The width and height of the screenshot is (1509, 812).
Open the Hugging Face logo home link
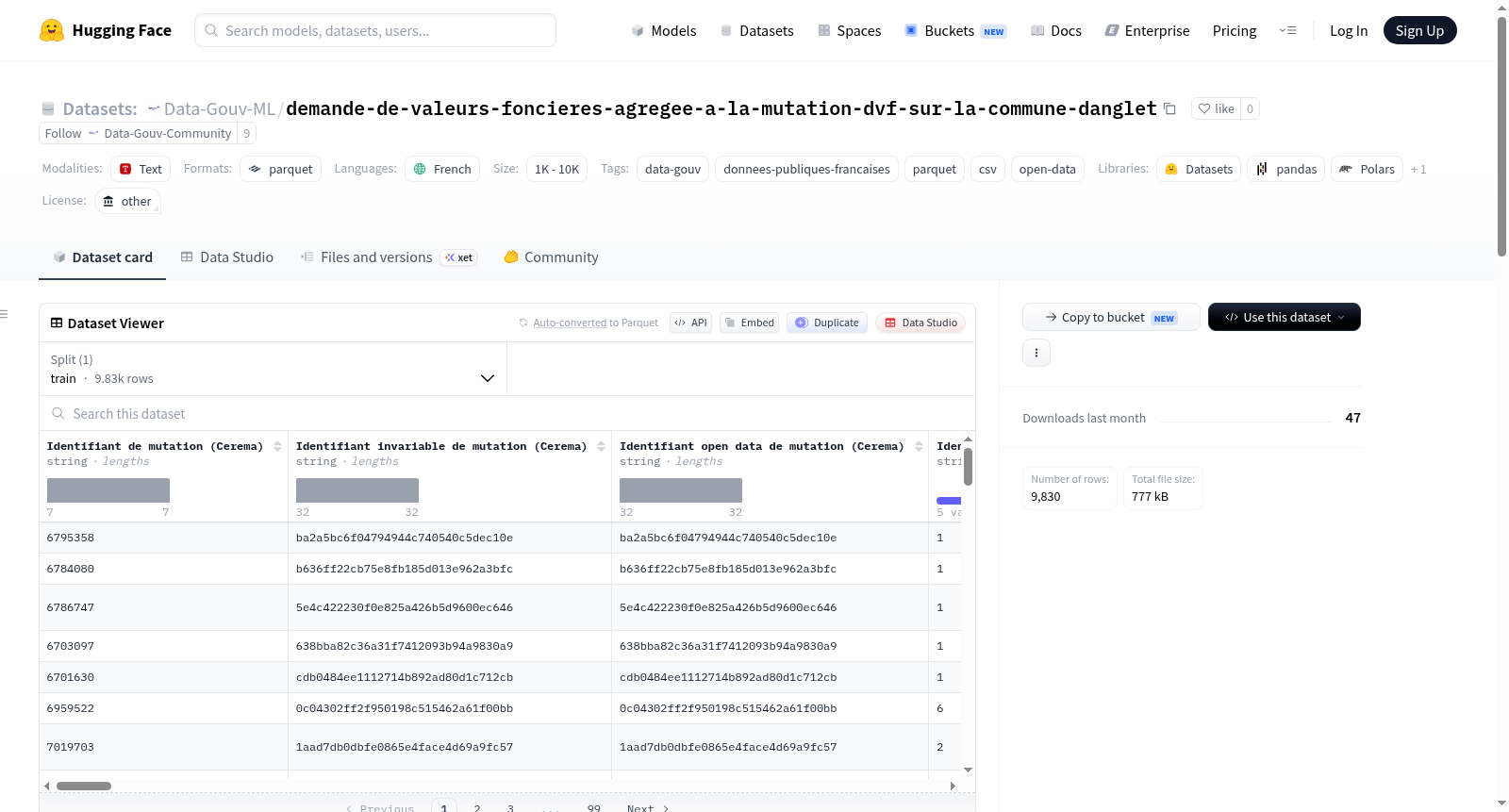106,30
